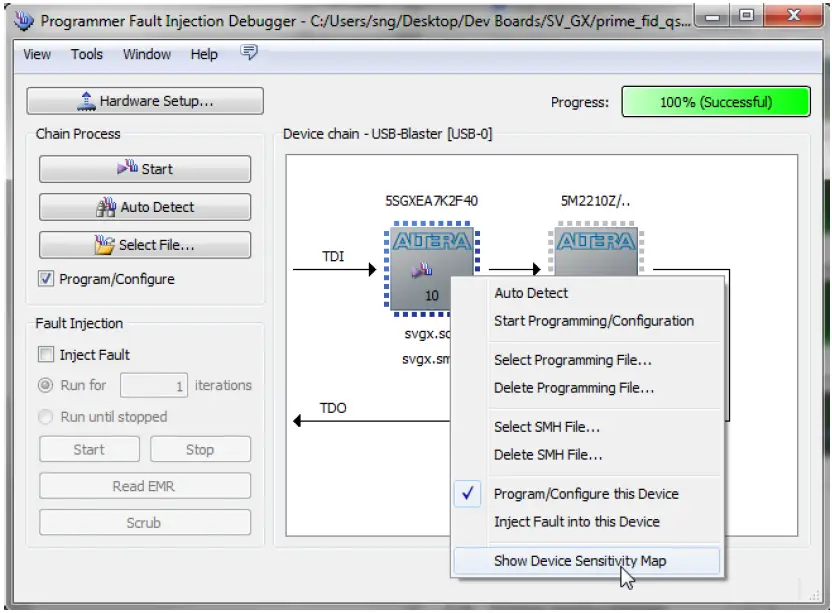The height and width of the screenshot is (613, 832).
Task: Choose Show Device Sensitivity Map
Action: coord(584,561)
